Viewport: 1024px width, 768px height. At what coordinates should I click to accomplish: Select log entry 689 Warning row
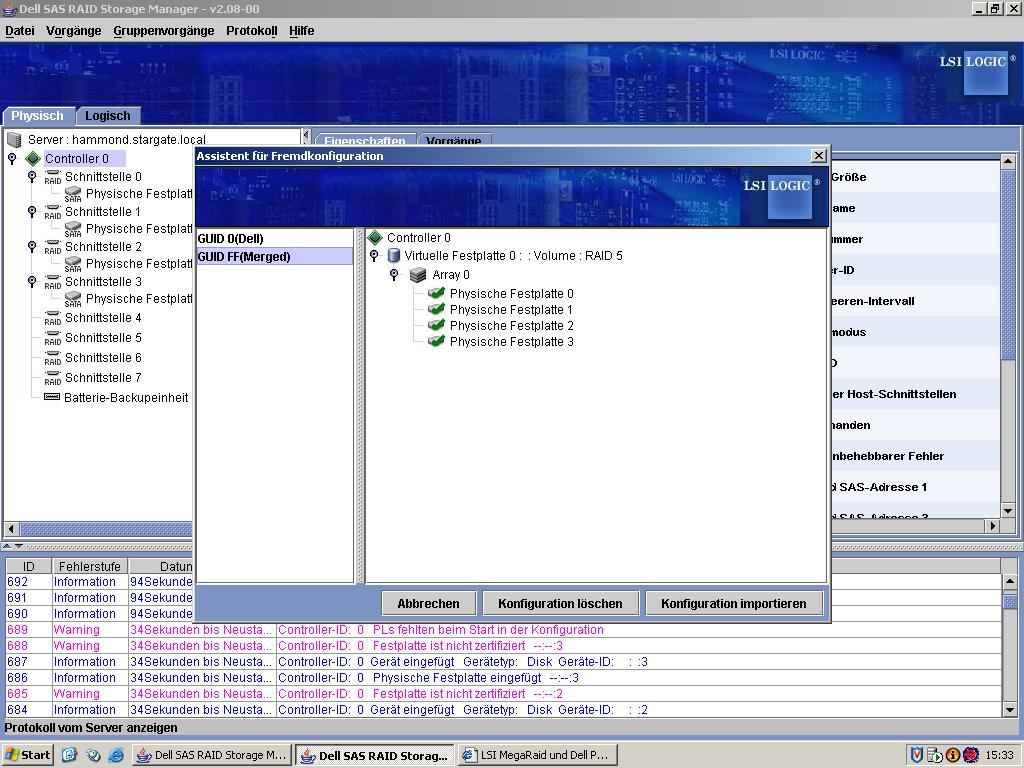coord(503,630)
